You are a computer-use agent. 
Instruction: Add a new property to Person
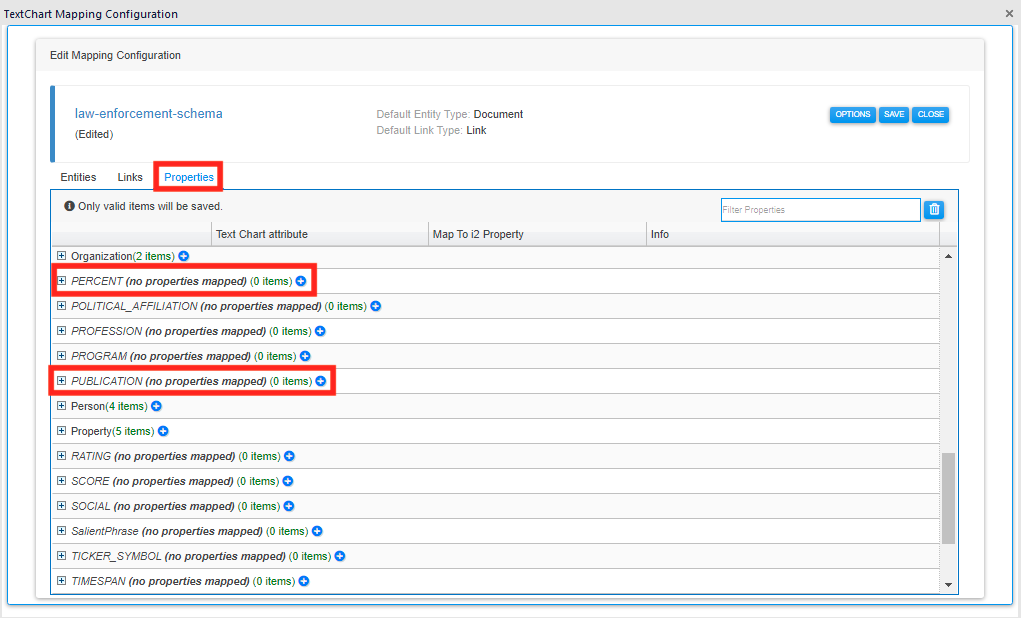[x=156, y=406]
